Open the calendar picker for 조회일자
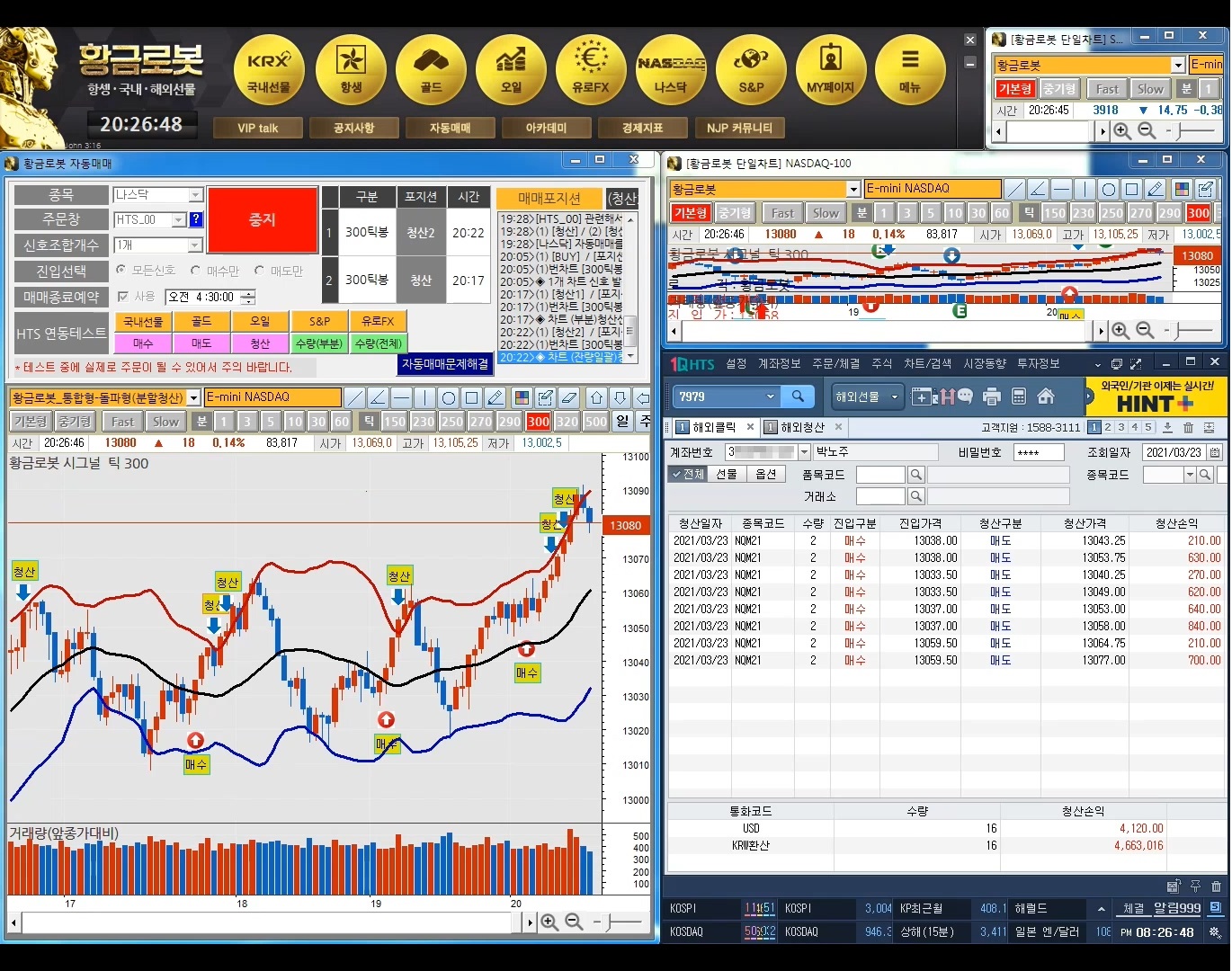The height and width of the screenshot is (971, 1232). tap(1215, 452)
